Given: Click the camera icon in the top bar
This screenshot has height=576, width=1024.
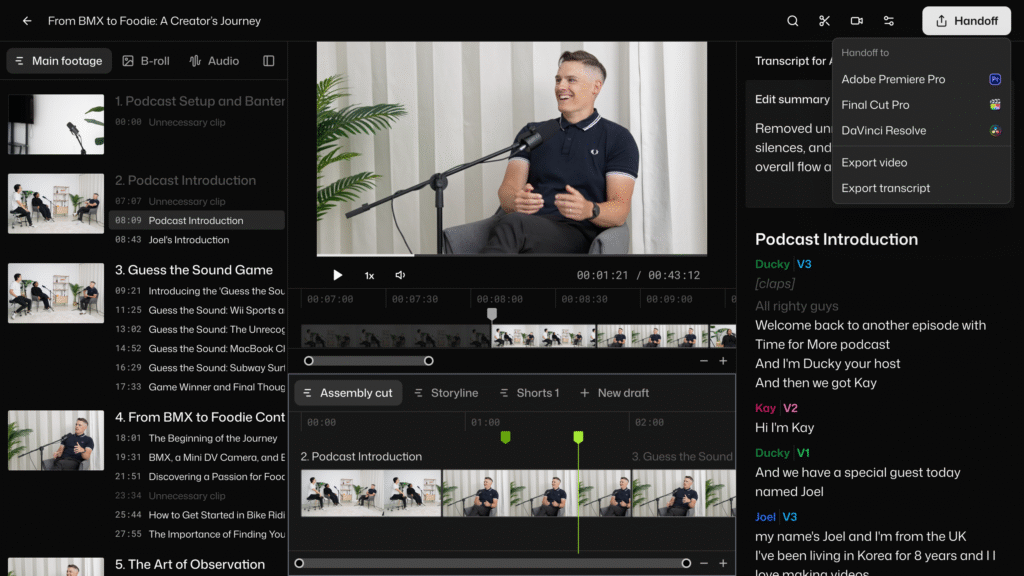Looking at the screenshot, I should click(856, 20).
